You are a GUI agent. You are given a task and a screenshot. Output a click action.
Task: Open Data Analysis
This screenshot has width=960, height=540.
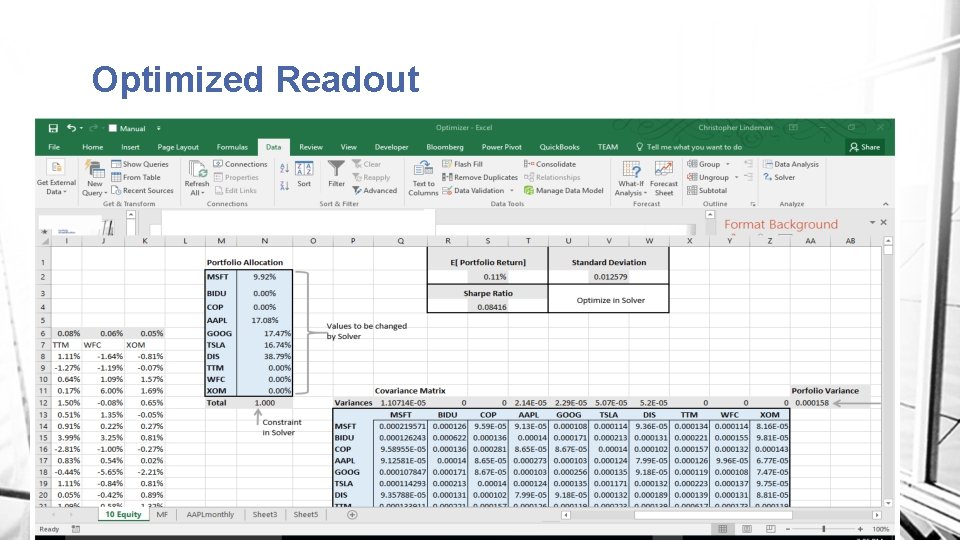click(790, 164)
